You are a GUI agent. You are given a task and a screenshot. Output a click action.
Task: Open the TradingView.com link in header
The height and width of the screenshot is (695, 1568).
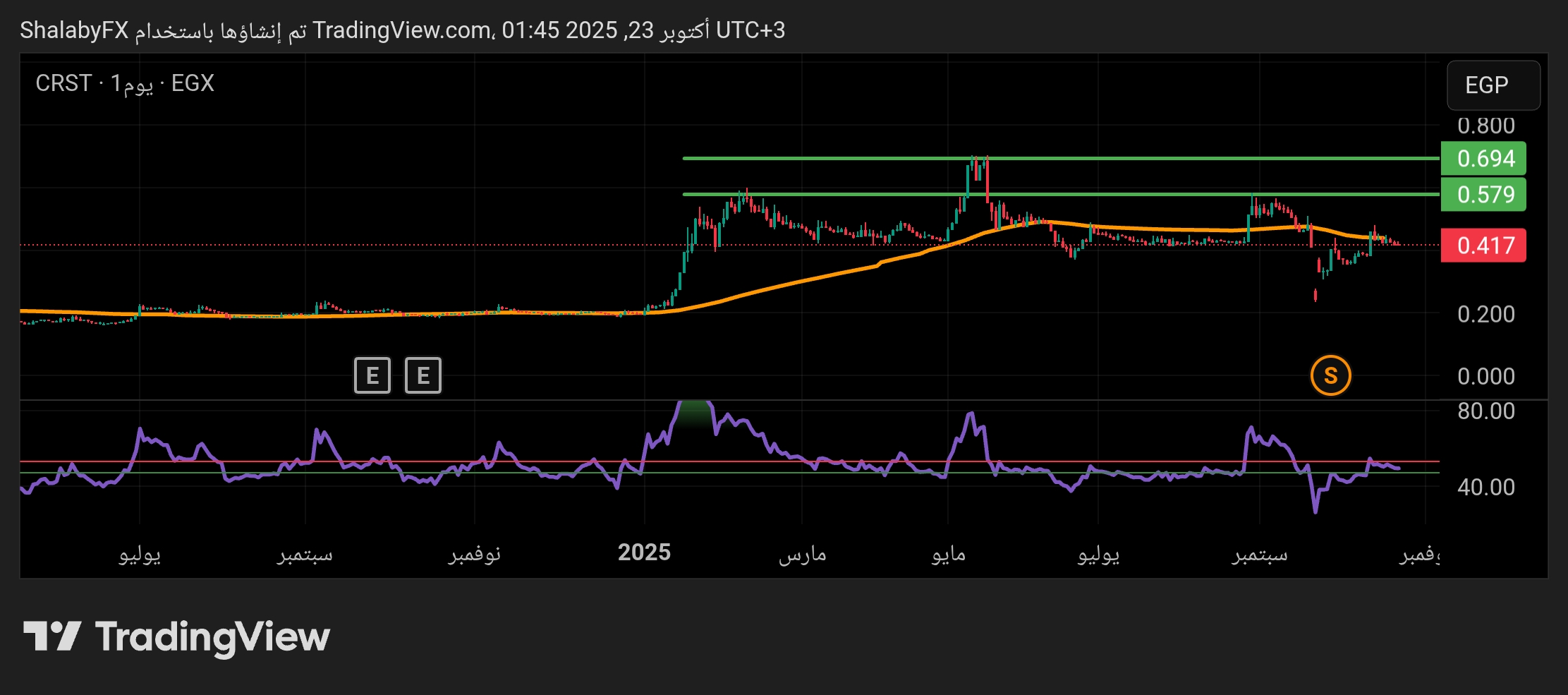point(402,30)
